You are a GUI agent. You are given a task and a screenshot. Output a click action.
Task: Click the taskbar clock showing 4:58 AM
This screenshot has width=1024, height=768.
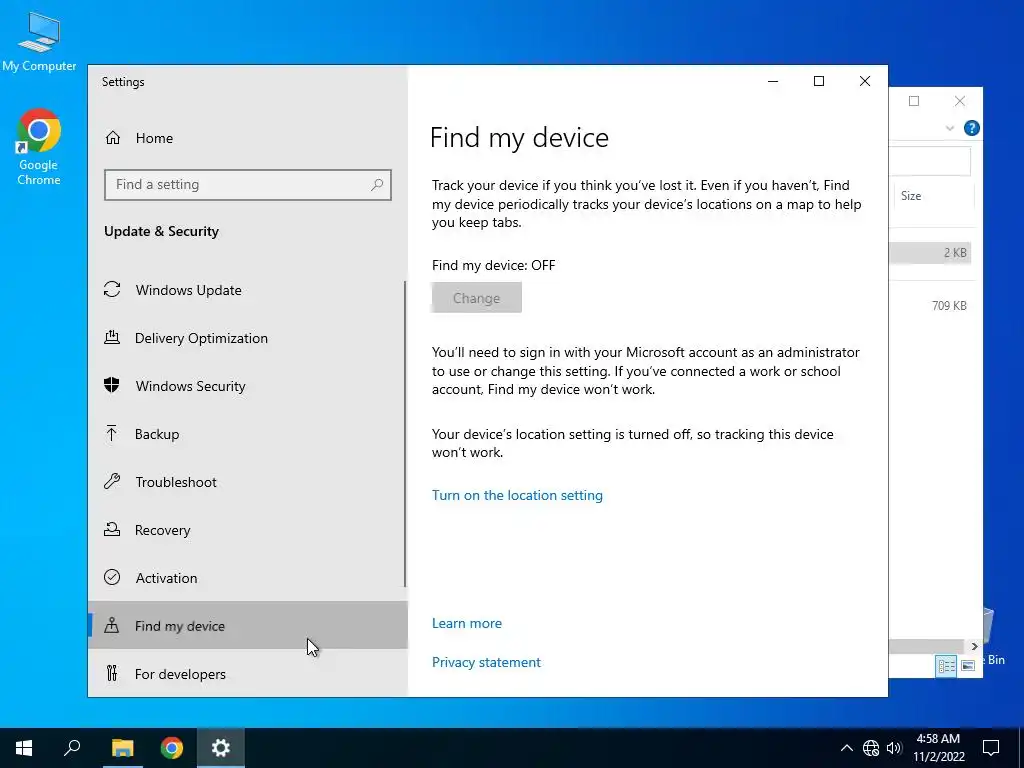(938, 748)
